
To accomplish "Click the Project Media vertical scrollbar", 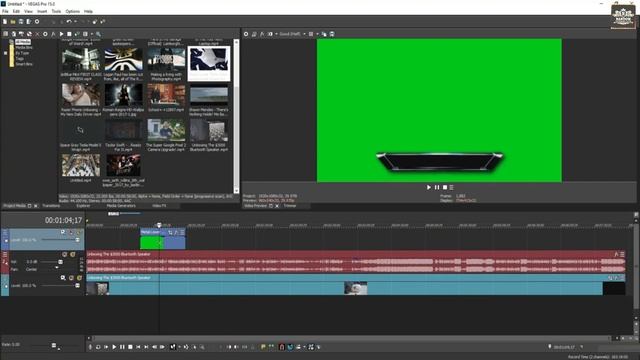I will pyautogui.click(x=236, y=116).
